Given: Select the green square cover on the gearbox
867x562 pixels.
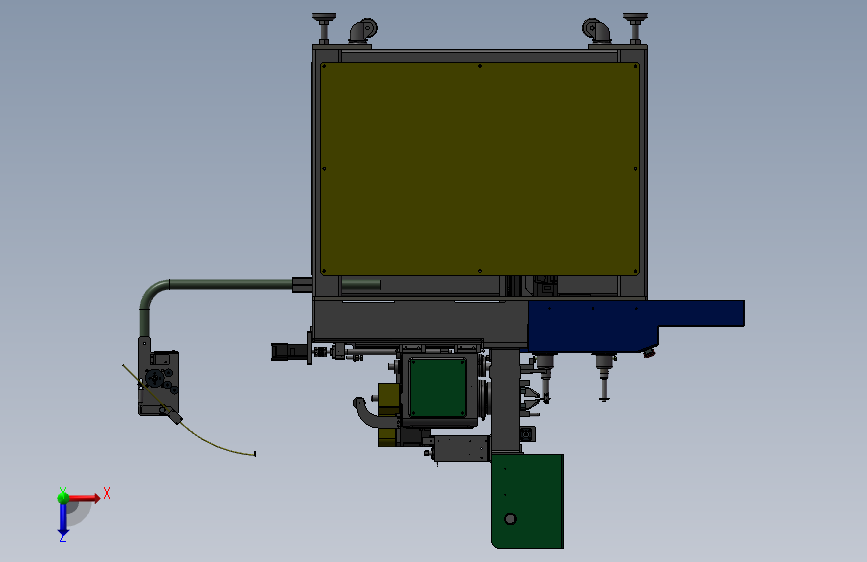Looking at the screenshot, I should click(438, 387).
